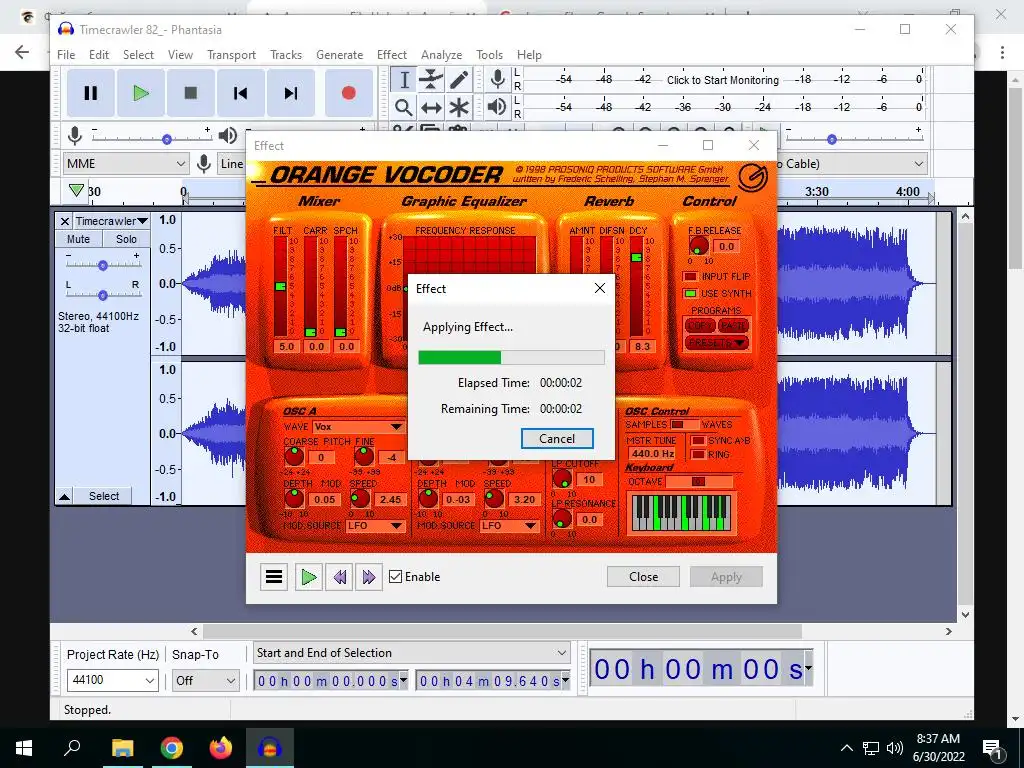Skip forward in effect preview
Viewport: 1024px width, 768px height.
click(368, 577)
